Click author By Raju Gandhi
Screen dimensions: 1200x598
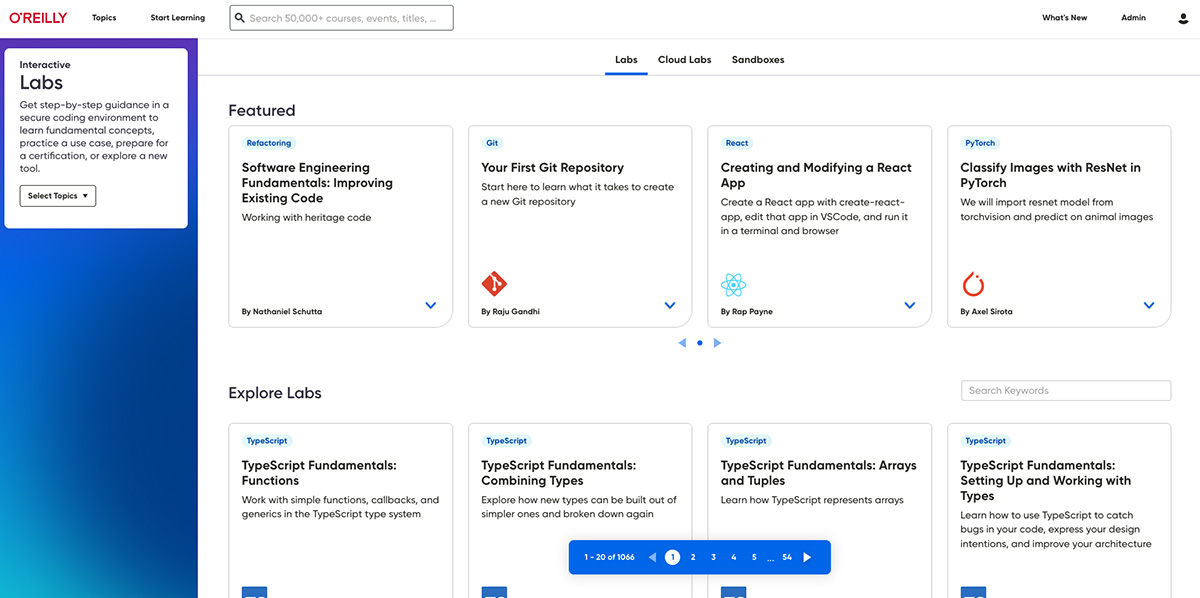coord(510,312)
